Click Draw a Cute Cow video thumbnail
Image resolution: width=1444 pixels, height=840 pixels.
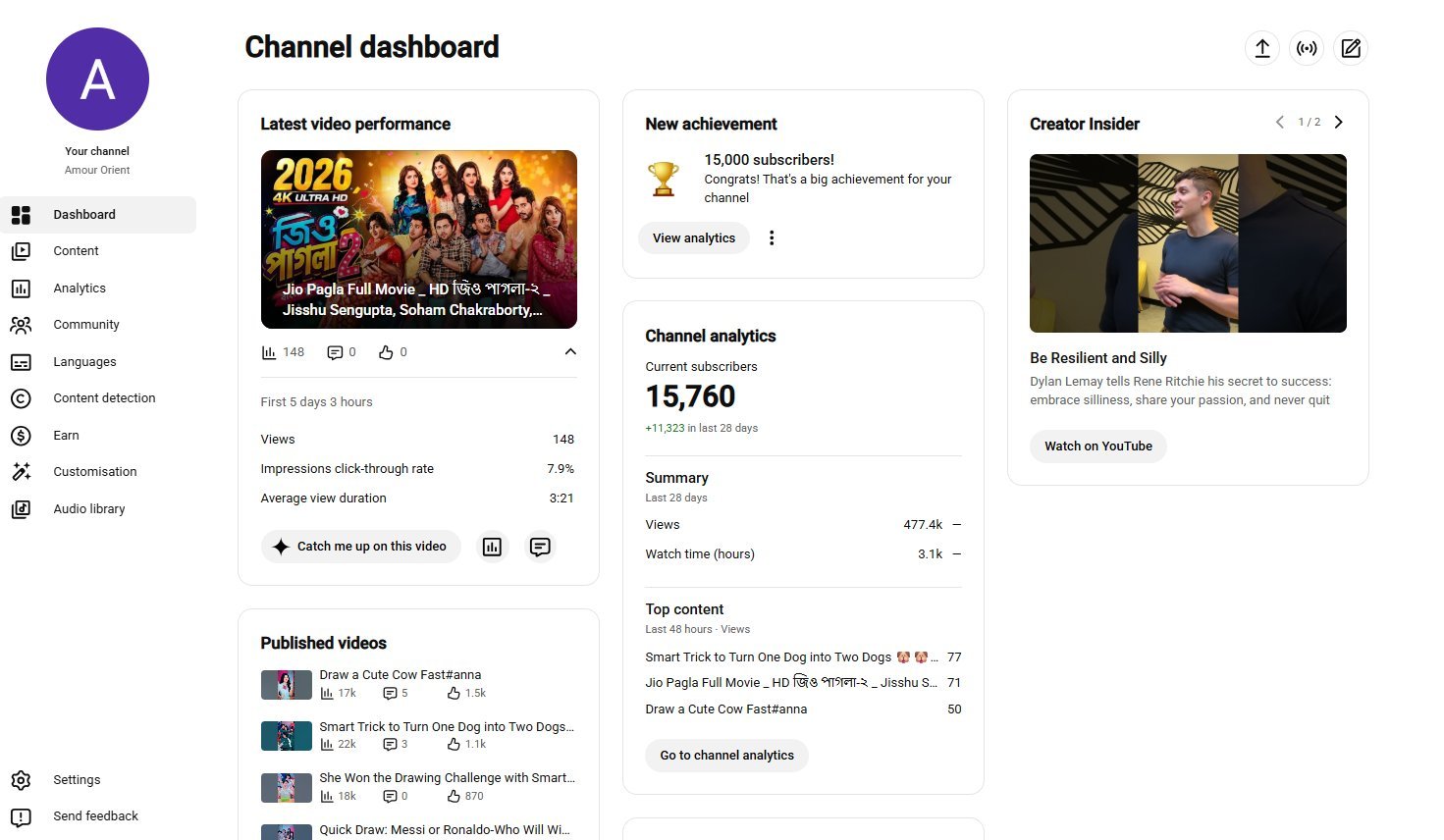coord(287,685)
